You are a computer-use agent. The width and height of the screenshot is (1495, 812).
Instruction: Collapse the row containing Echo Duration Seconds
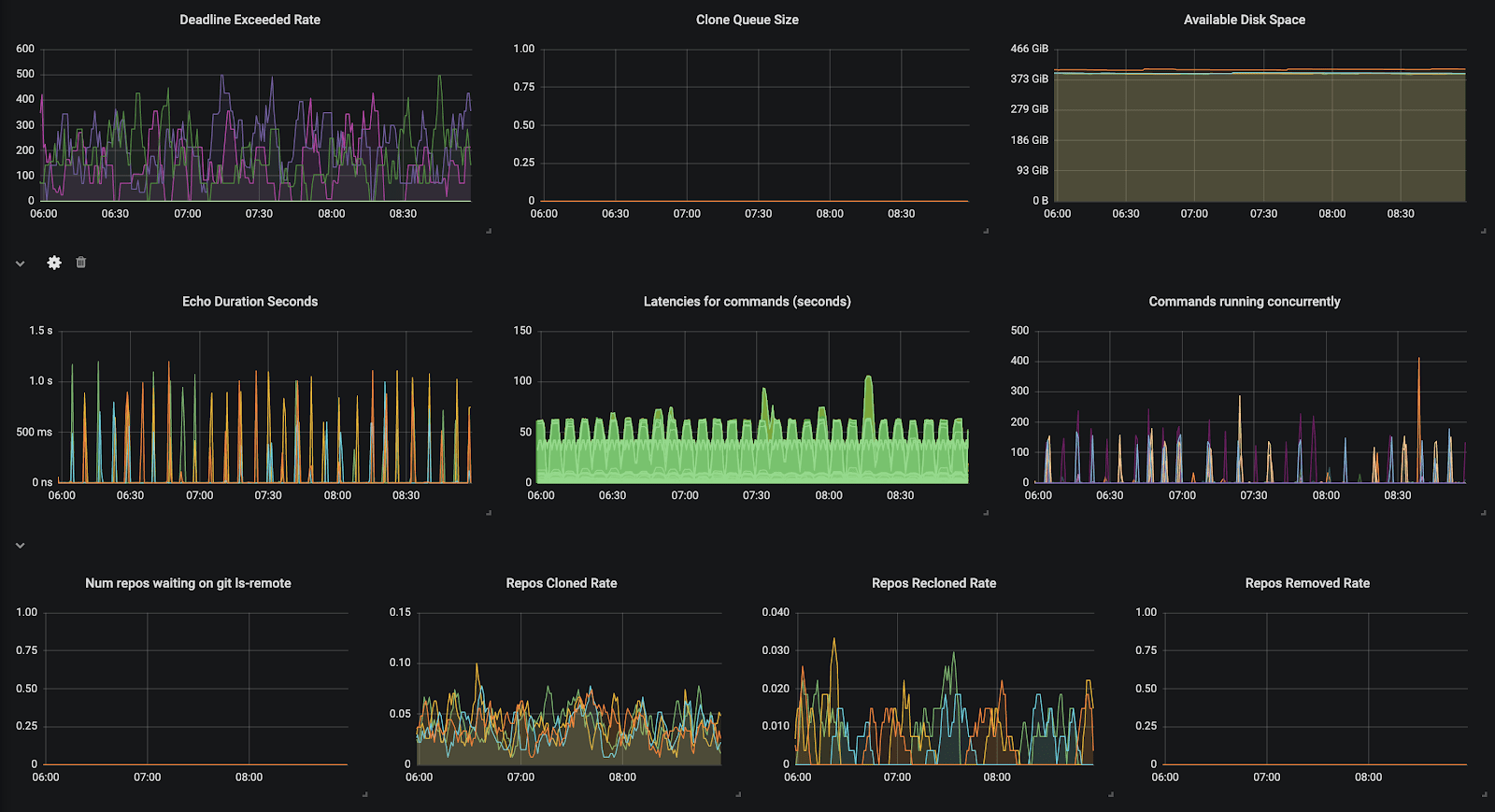click(x=20, y=264)
